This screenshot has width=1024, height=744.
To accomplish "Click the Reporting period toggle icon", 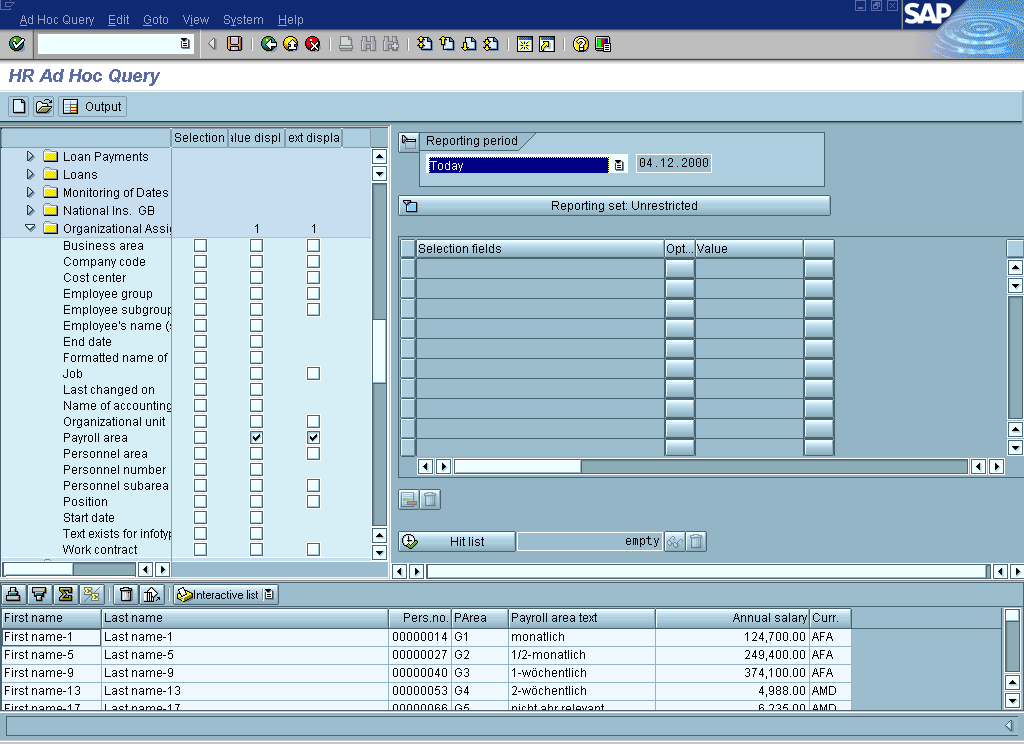I will tap(409, 141).
